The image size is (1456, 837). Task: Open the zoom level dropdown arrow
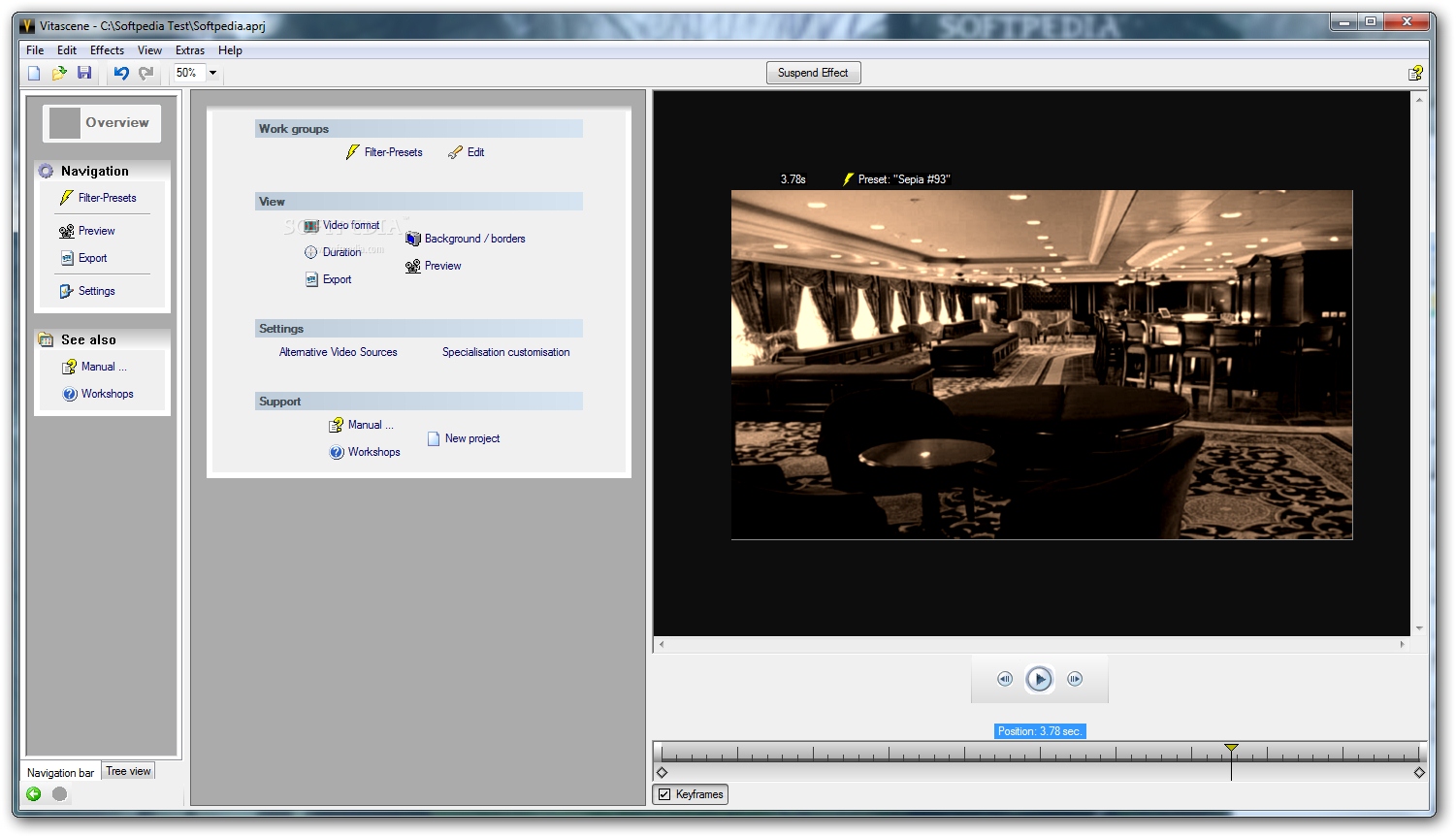tap(213, 73)
